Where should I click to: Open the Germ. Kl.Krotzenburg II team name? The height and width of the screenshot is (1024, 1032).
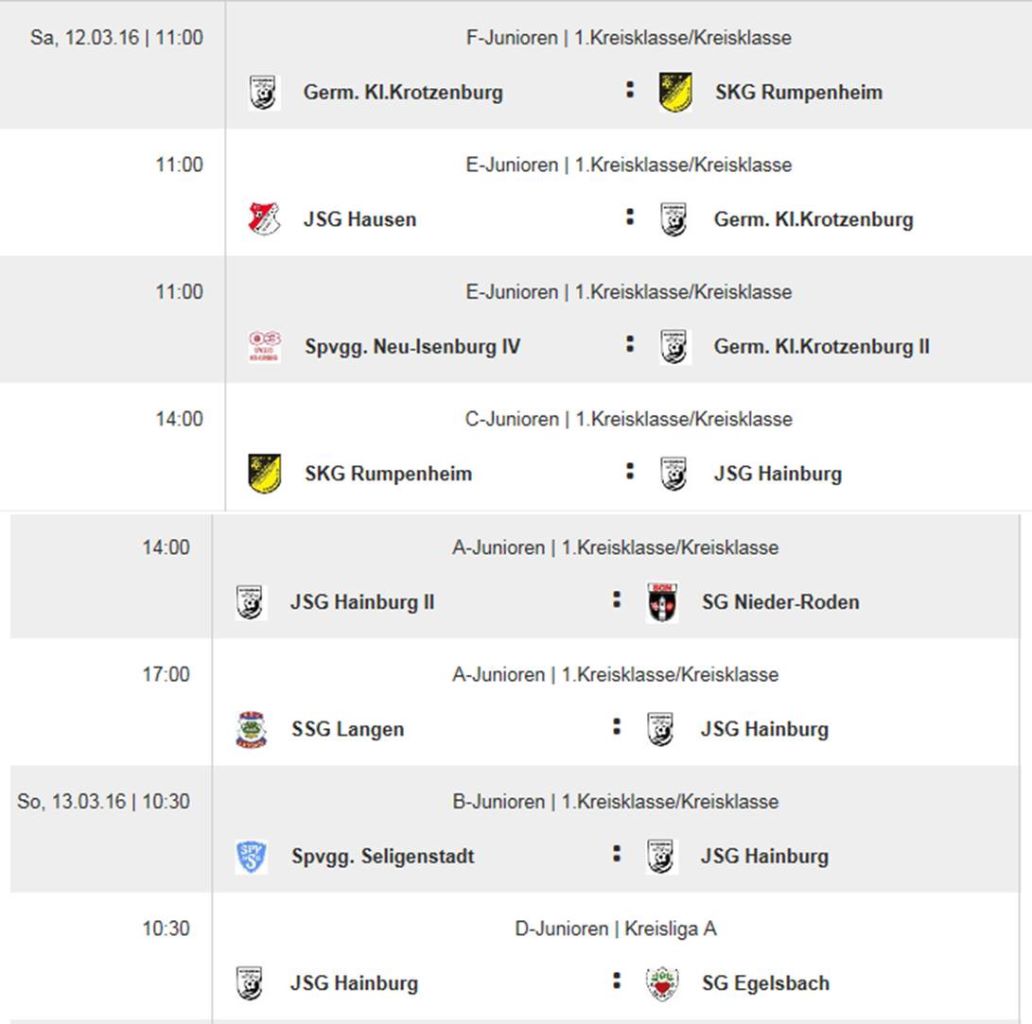(x=821, y=347)
